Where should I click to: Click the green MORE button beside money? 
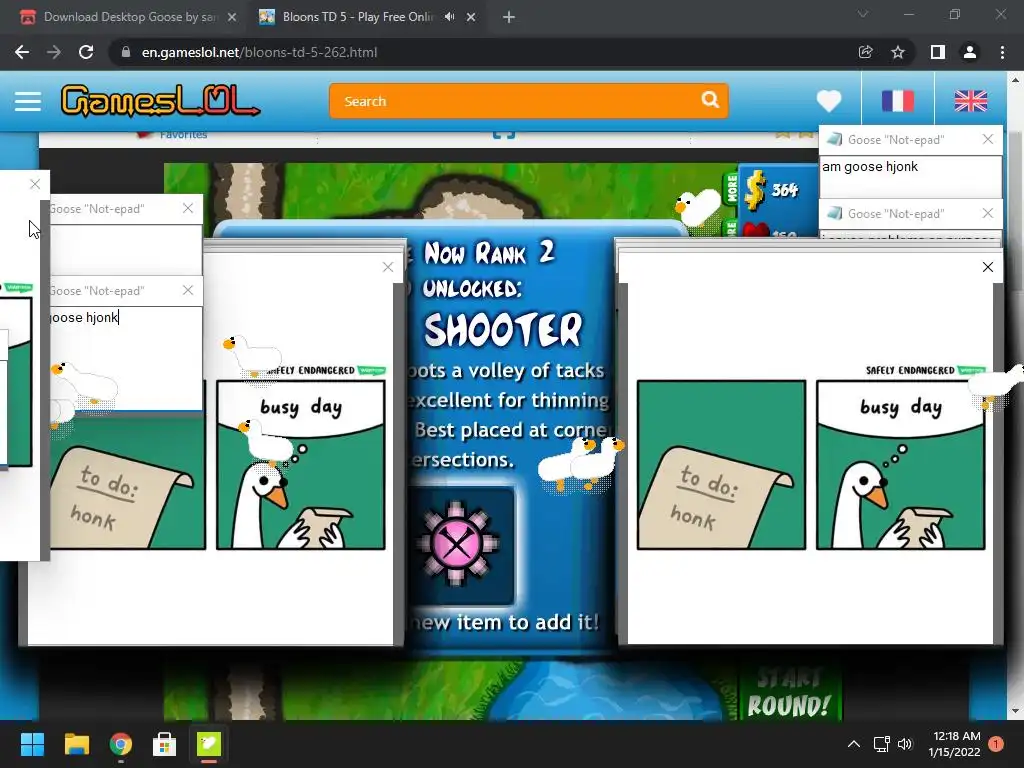click(731, 189)
